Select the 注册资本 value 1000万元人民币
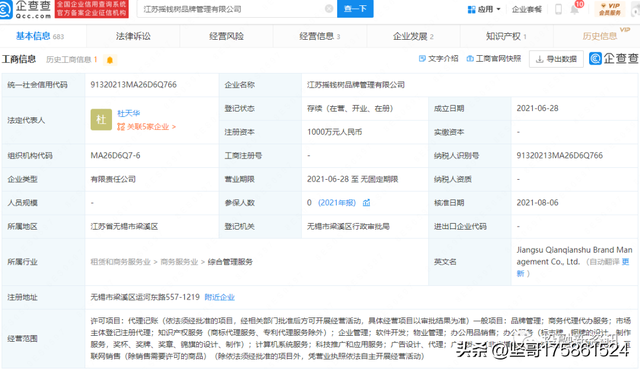Image resolution: width=640 pixels, height=369 pixels. (x=334, y=132)
